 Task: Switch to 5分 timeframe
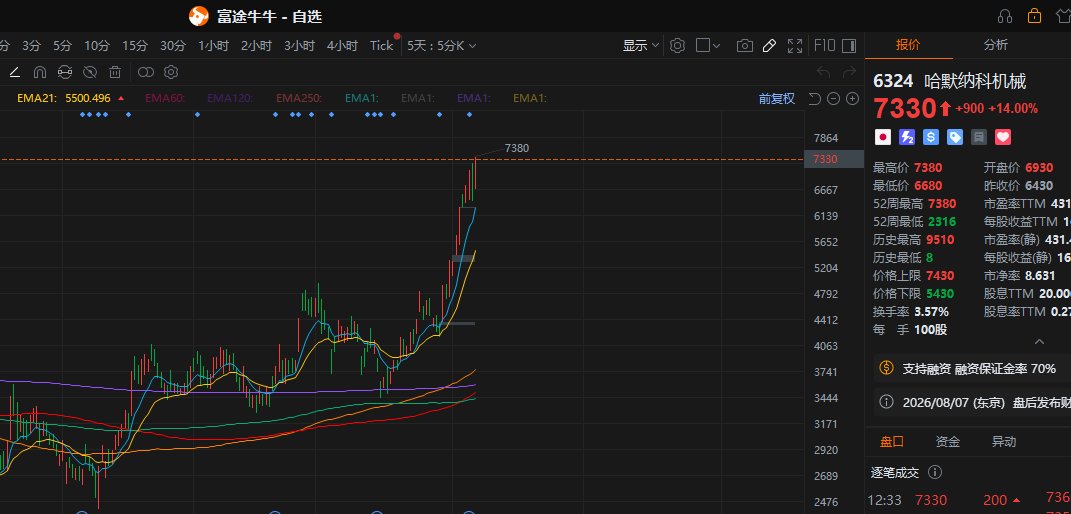[62, 46]
